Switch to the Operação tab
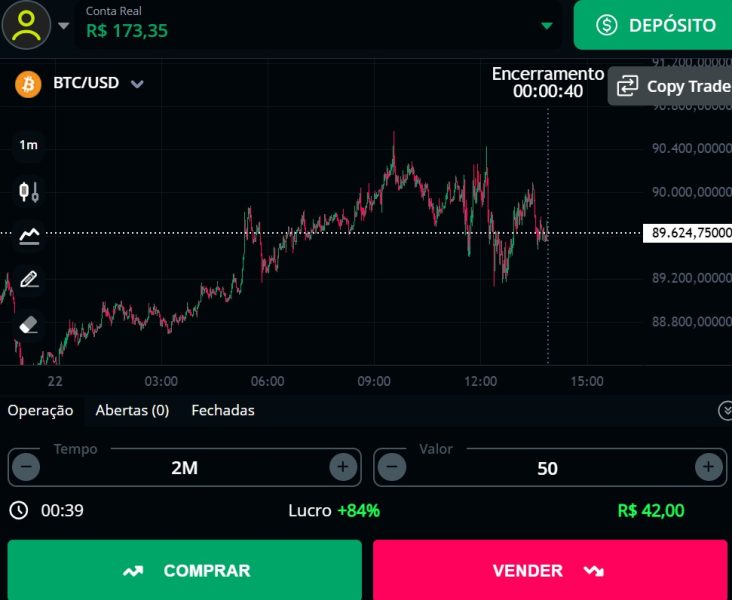The height and width of the screenshot is (600, 732). pos(40,410)
